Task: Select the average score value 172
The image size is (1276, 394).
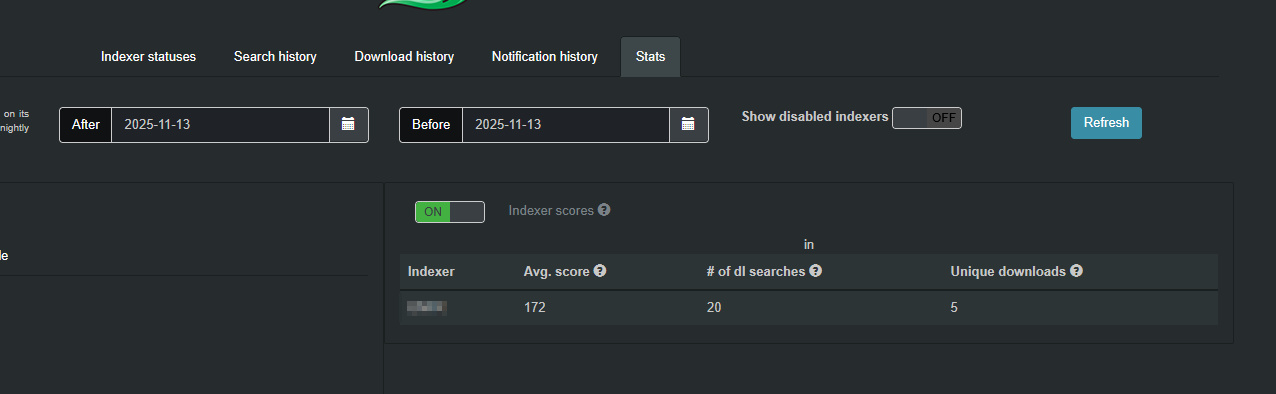Action: click(535, 308)
